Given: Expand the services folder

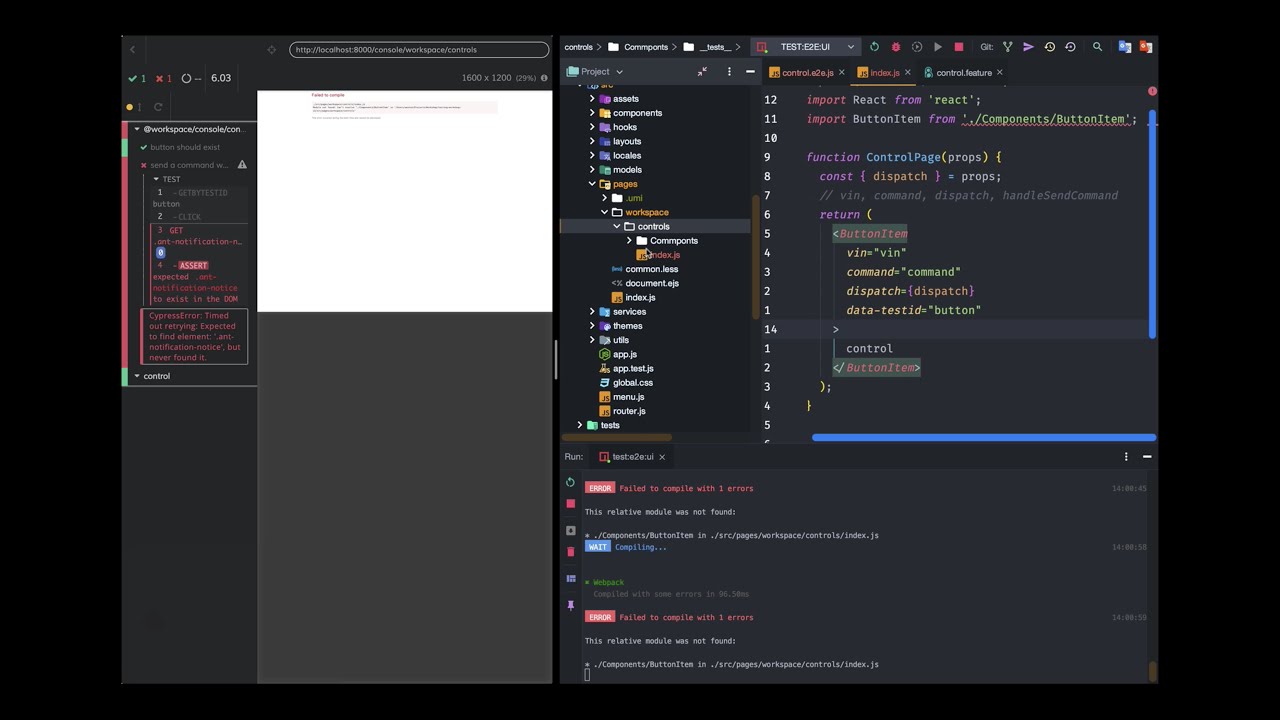Looking at the screenshot, I should click(592, 312).
